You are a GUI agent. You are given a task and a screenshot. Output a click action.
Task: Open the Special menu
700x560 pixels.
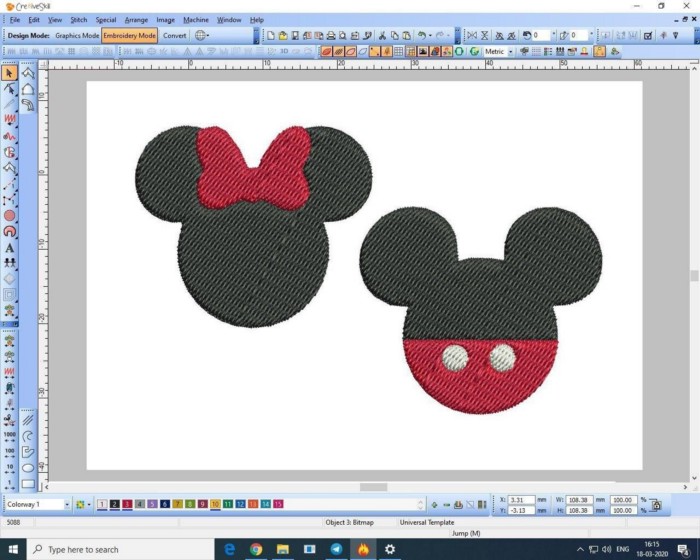[106, 20]
